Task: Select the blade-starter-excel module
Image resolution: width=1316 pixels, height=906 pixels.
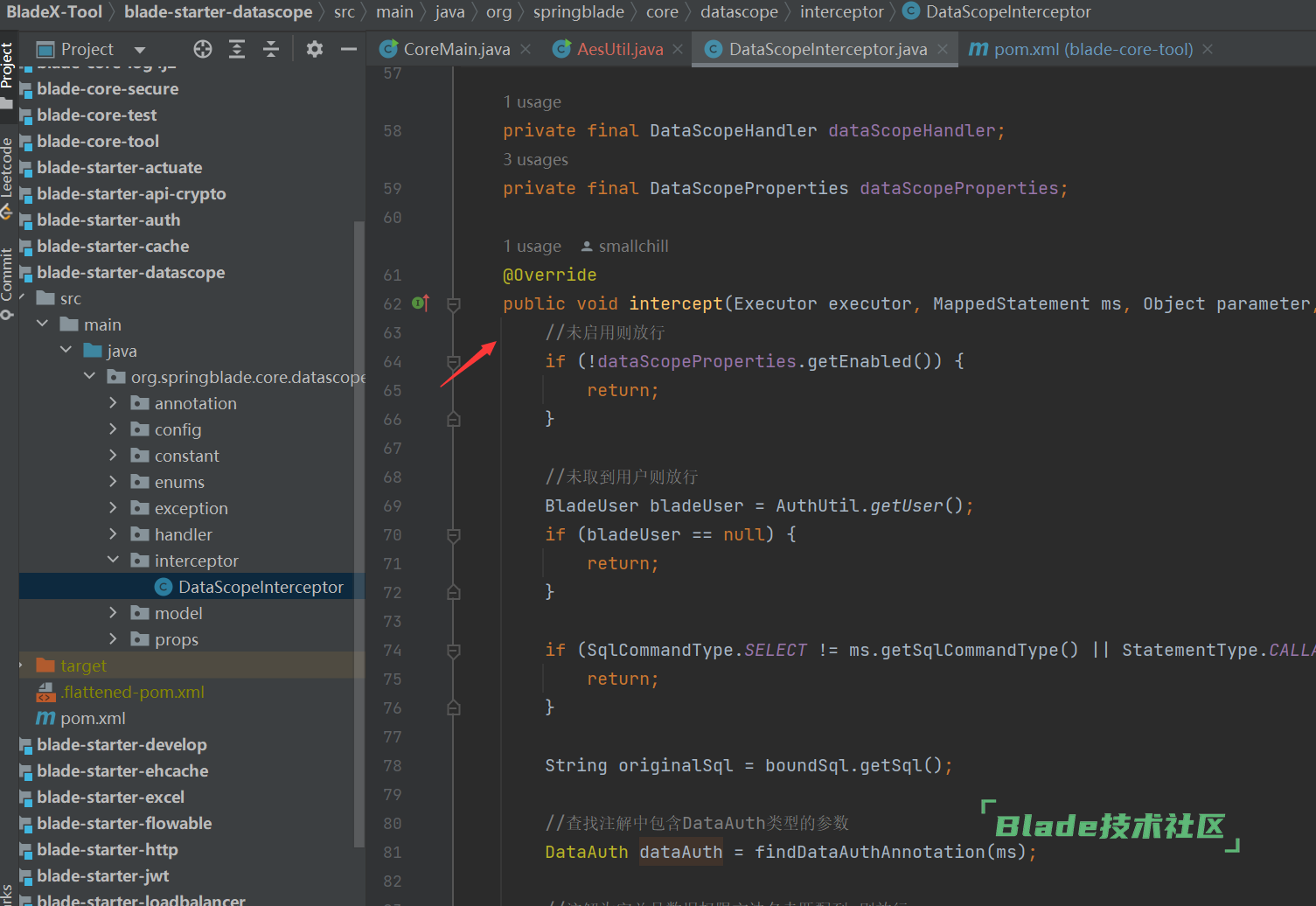Action: point(110,797)
